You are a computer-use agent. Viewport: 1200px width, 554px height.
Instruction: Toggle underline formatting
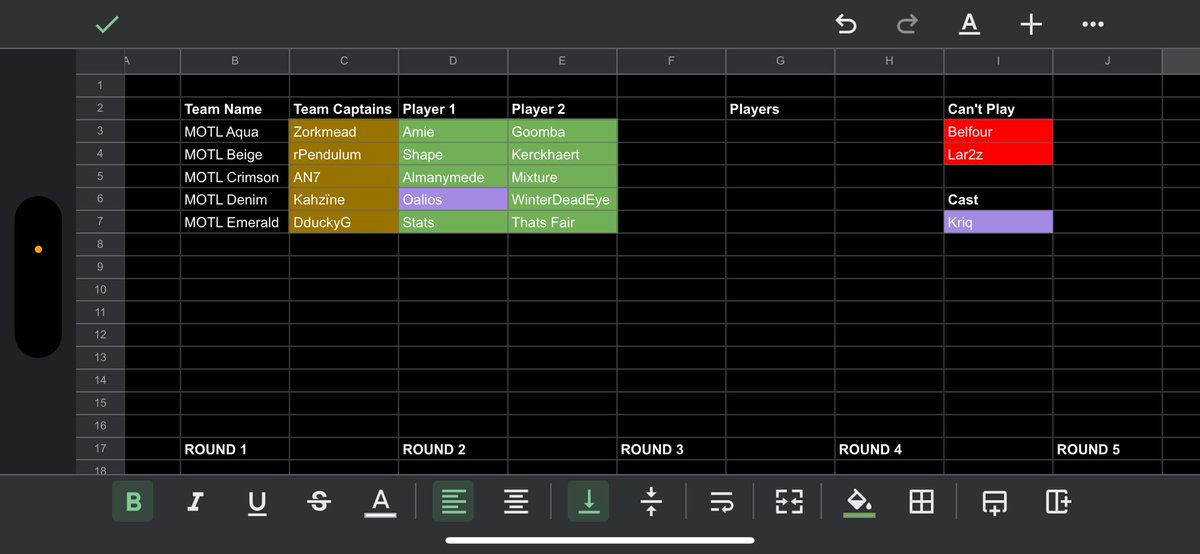pos(257,503)
